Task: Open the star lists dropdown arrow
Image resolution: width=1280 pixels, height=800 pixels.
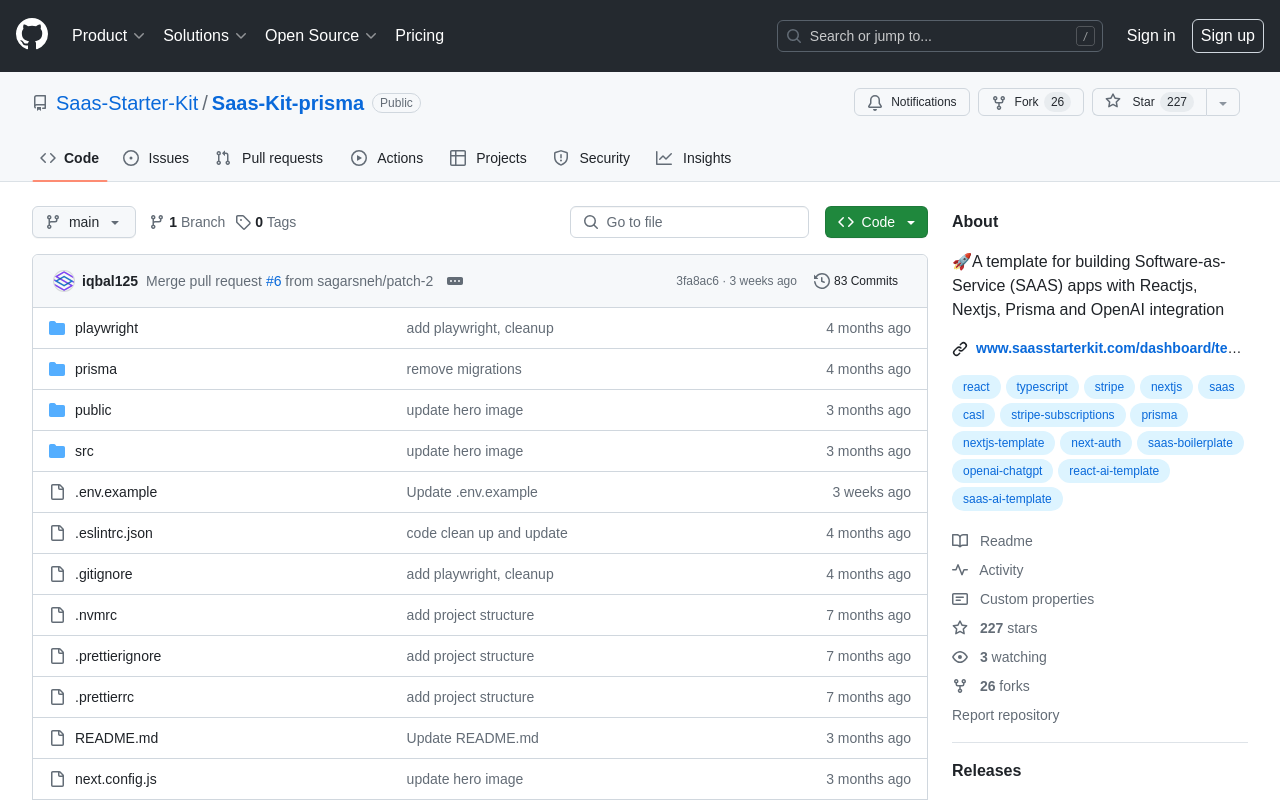Action: [x=1222, y=102]
